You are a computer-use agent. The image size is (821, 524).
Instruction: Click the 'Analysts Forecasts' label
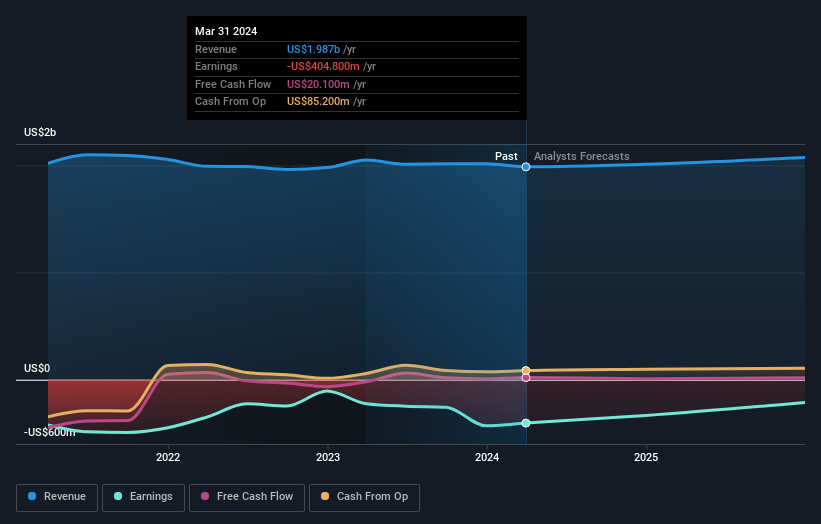pos(581,157)
